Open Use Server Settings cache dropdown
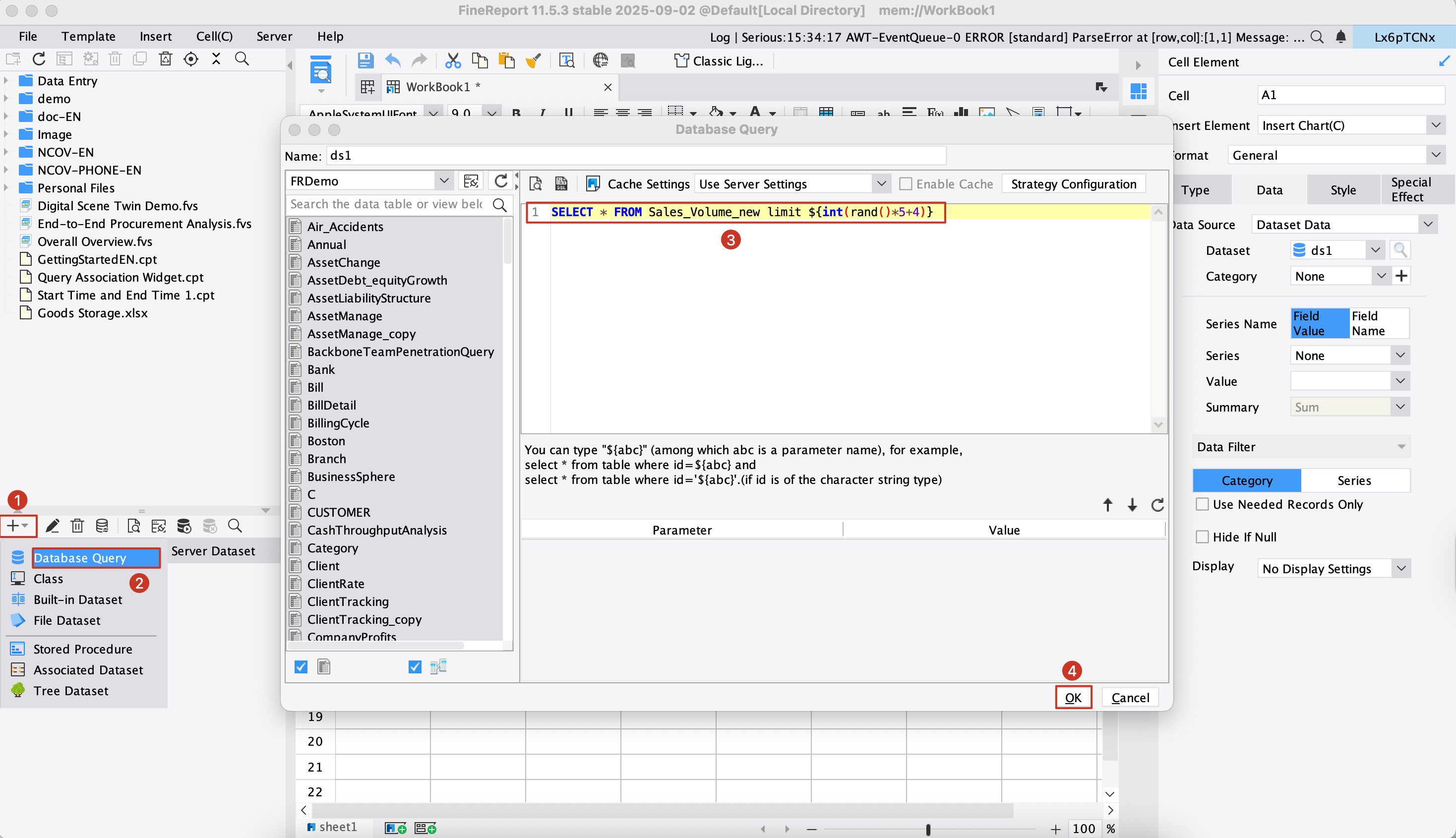The width and height of the screenshot is (1456, 838). 881,184
